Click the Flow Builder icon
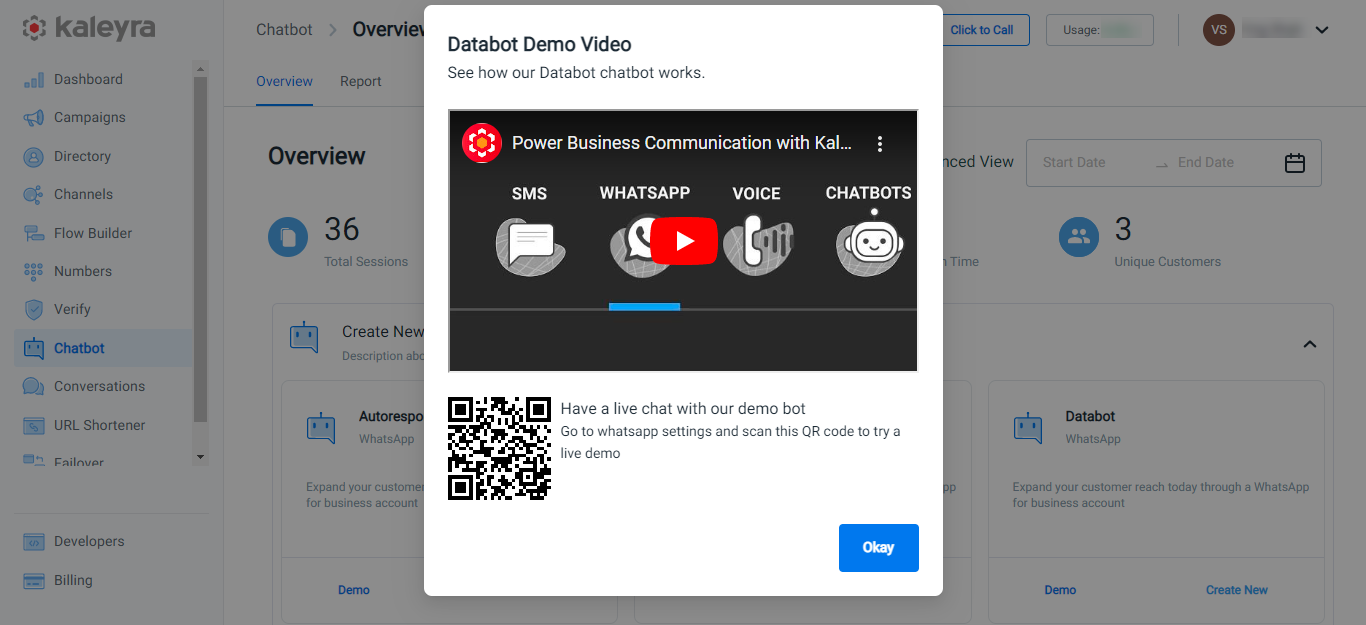The height and width of the screenshot is (625, 1366). (34, 233)
